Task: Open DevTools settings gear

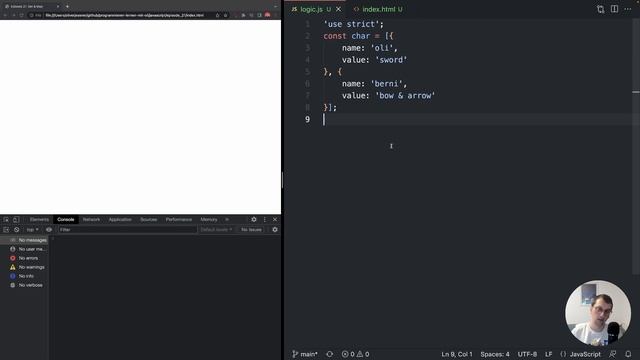Action: (x=254, y=220)
